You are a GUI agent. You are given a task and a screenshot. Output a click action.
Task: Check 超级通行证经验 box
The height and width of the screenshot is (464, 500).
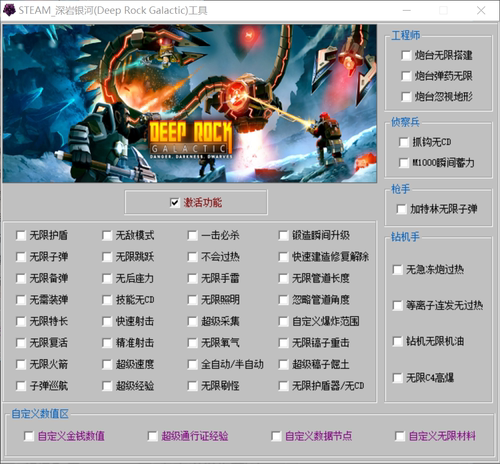point(153,436)
